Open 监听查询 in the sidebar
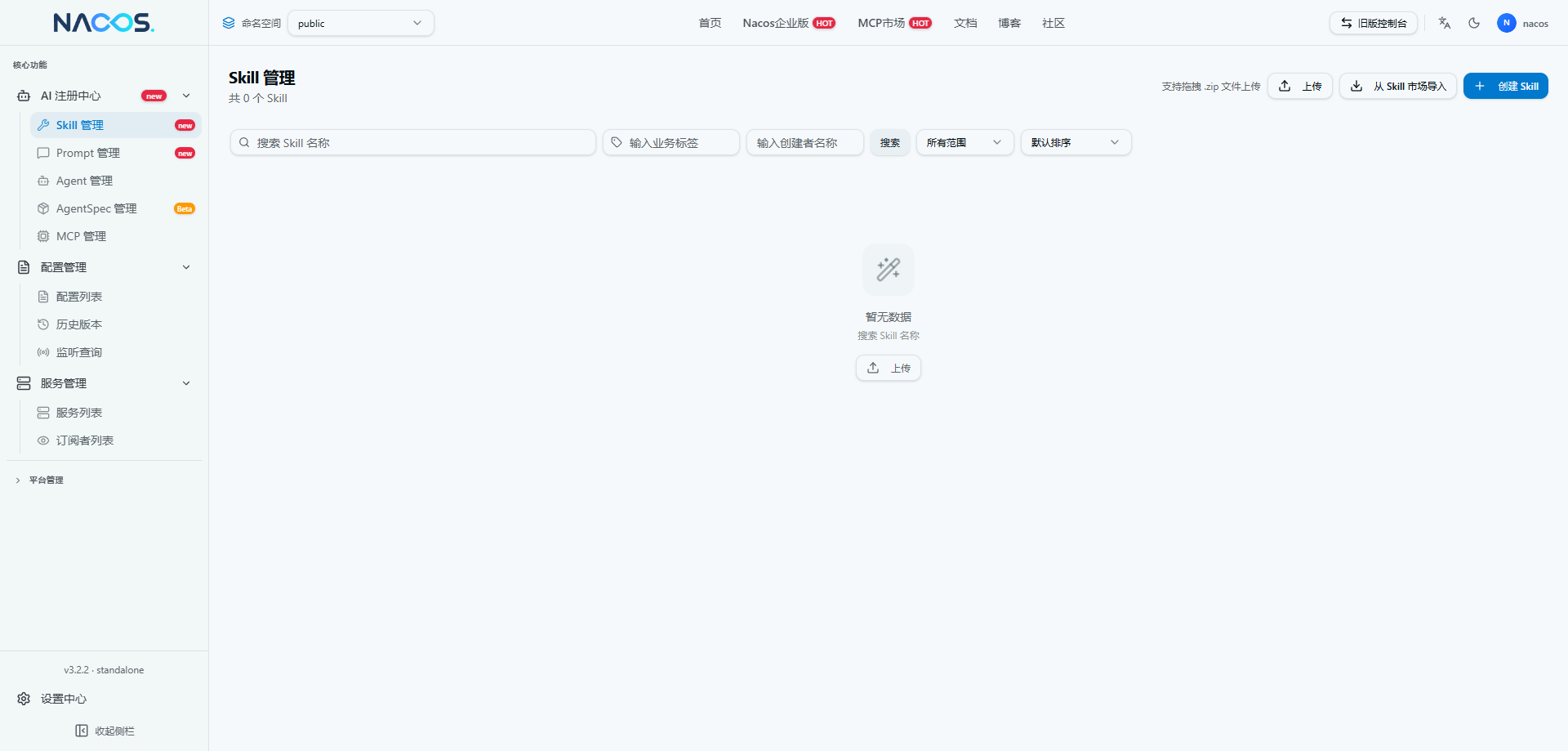This screenshot has height=751, width=1568. point(116,352)
